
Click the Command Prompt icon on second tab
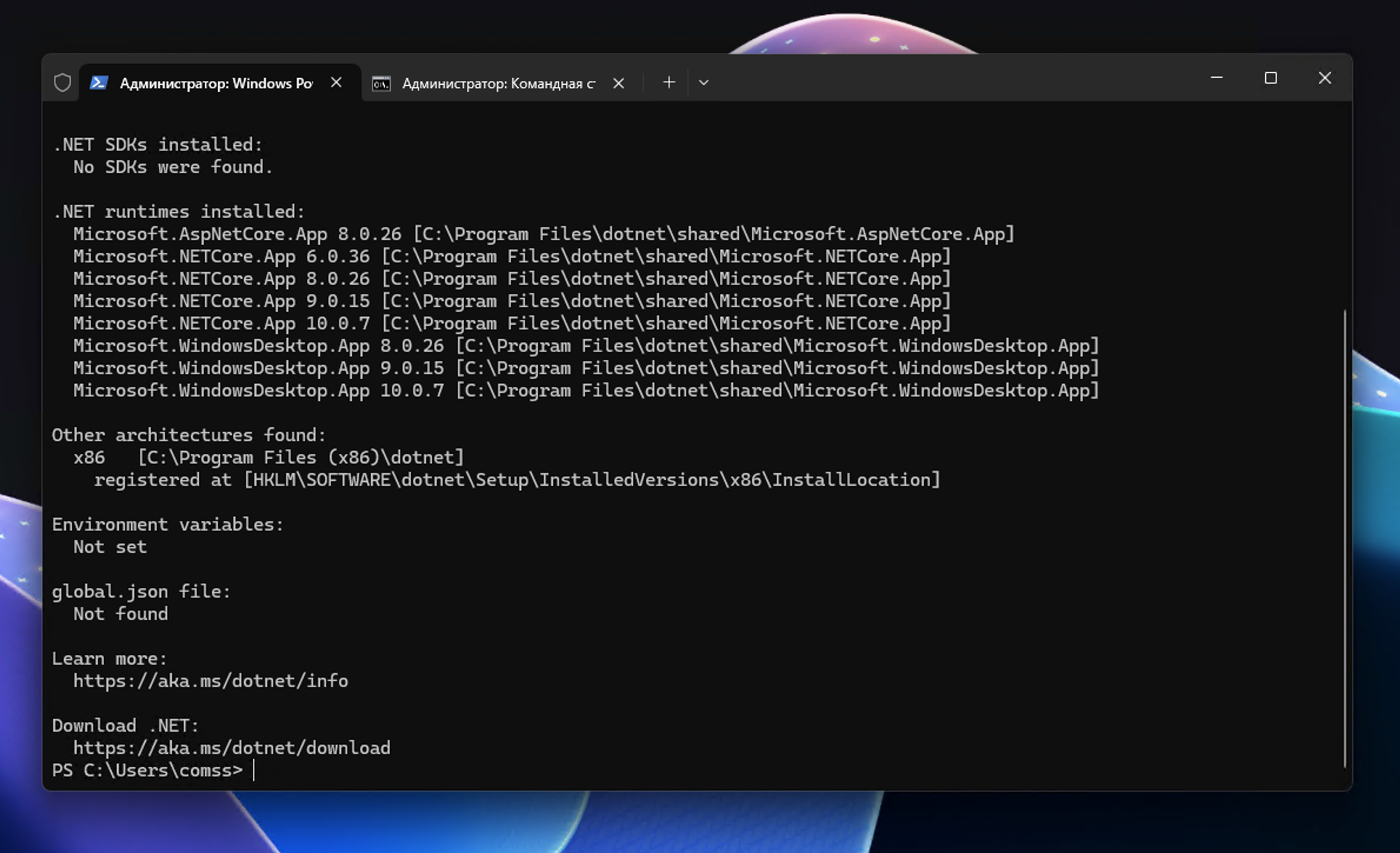381,84
